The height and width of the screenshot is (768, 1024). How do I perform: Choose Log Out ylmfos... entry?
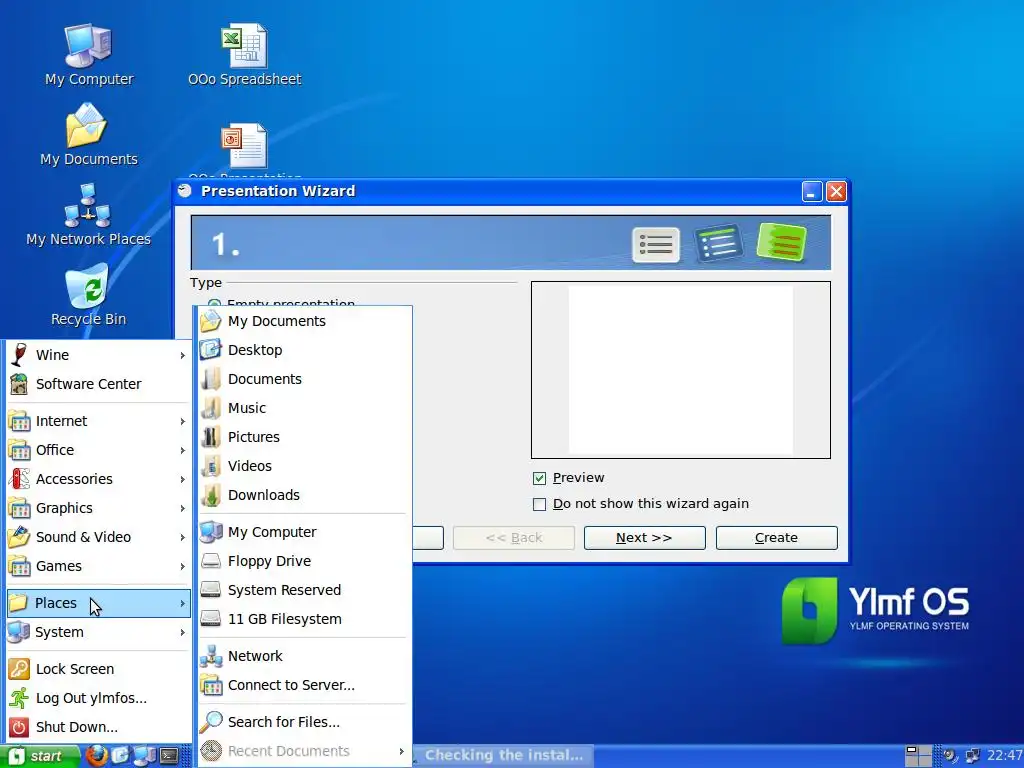click(98, 698)
